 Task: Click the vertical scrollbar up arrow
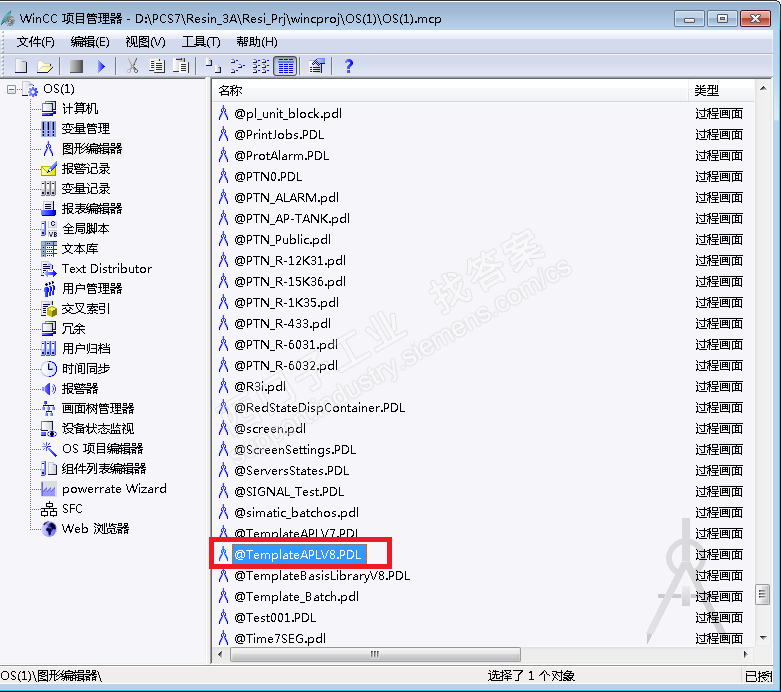point(763,89)
